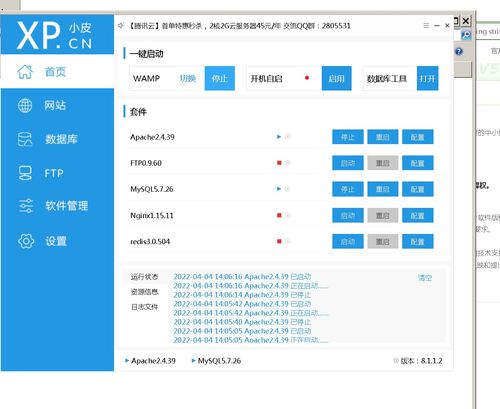Click the red dot next to 开机自启

(307, 78)
